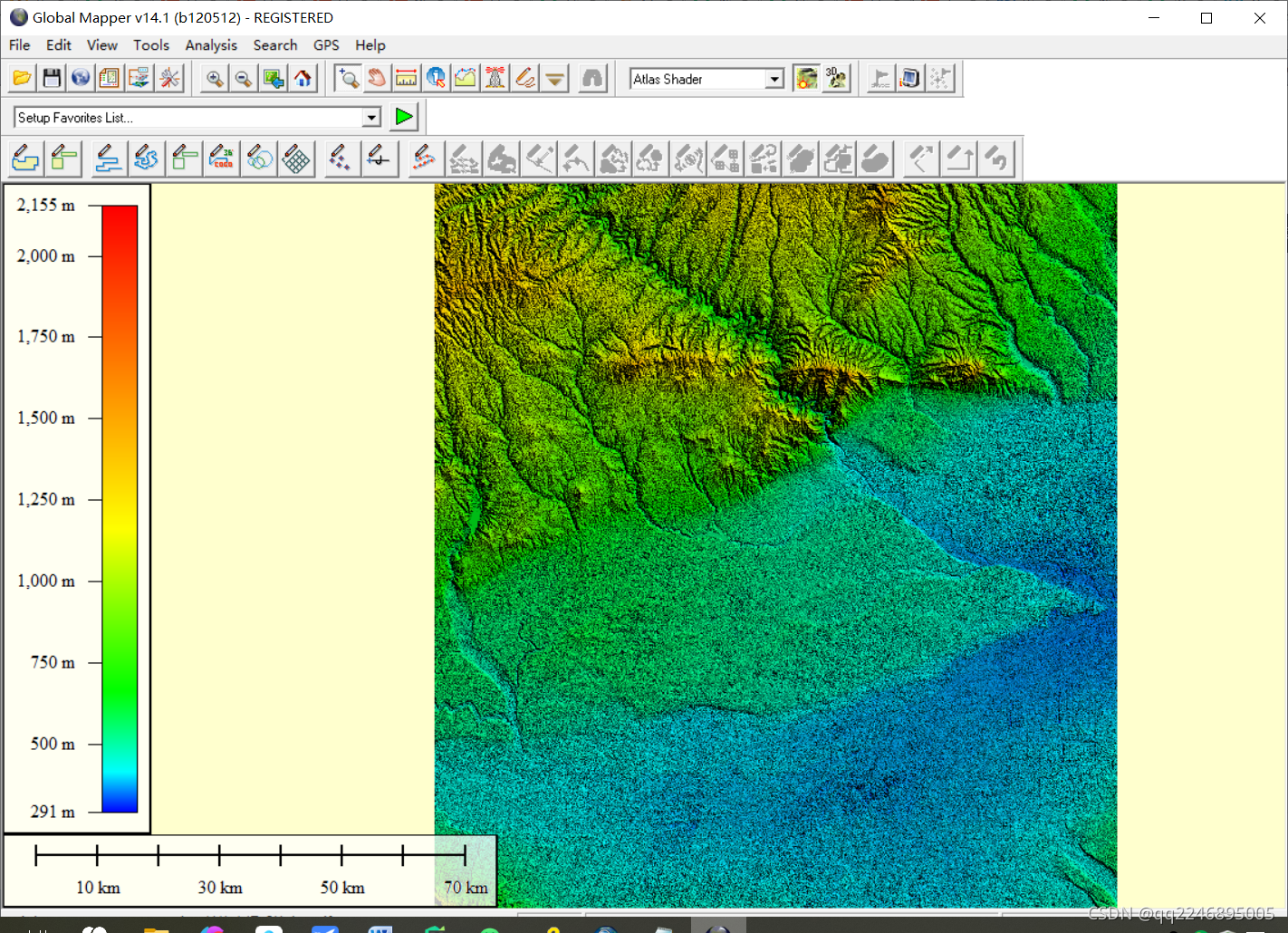Viewport: 1288px width, 933px height.
Task: Open the Analysis menu
Action: click(211, 45)
